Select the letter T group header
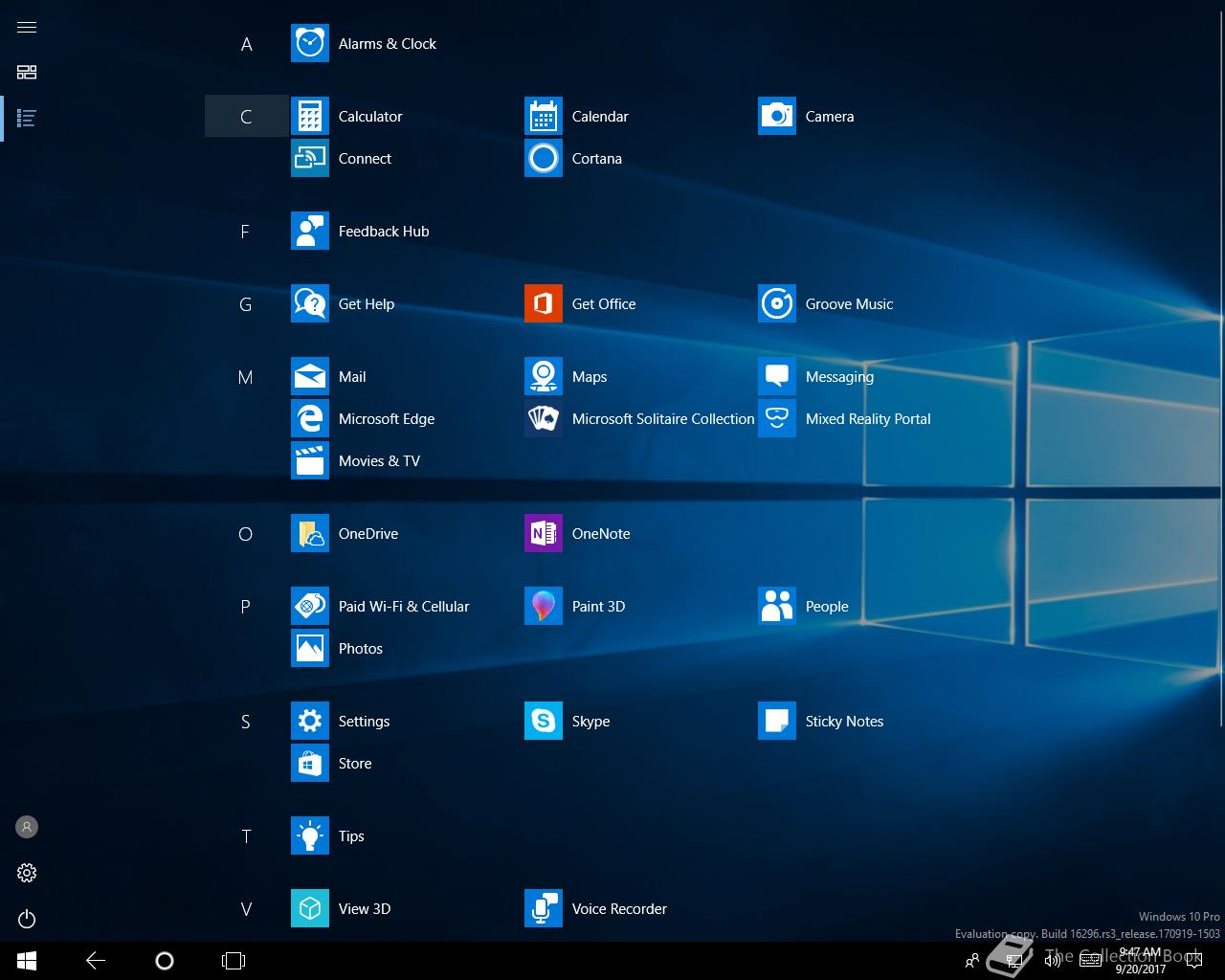The width and height of the screenshot is (1225, 980). (246, 836)
